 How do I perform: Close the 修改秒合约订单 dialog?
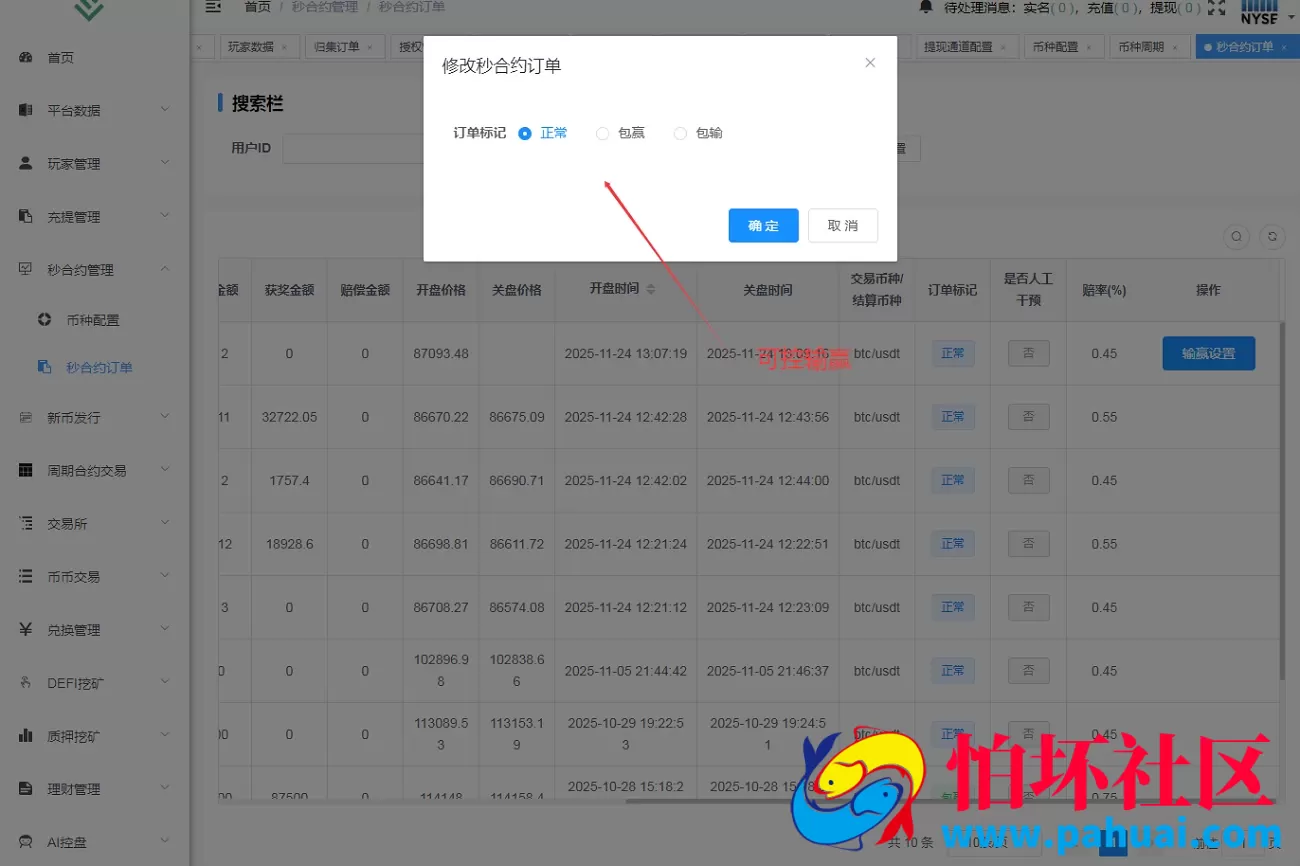click(870, 62)
